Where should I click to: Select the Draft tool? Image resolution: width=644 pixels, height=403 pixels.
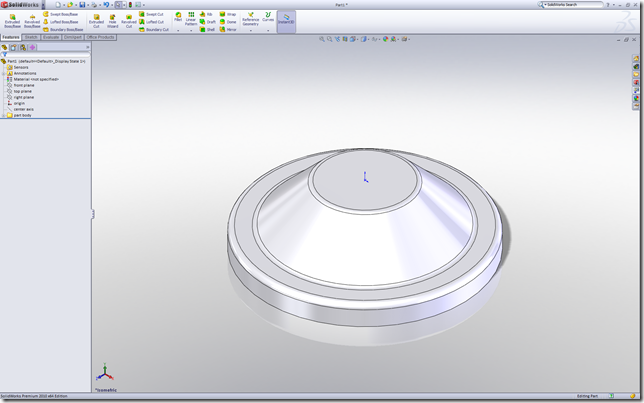tap(208, 22)
